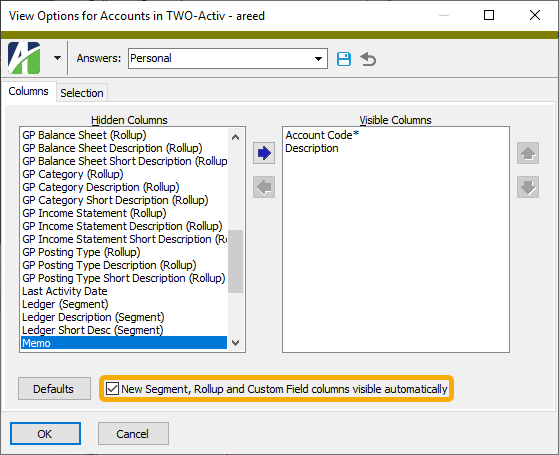Select the Columns tab
Image resolution: width=559 pixels, height=455 pixels.
29,91
